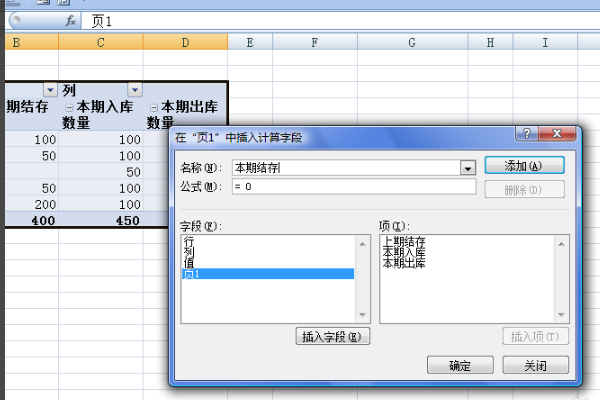Click the 公式 formula input field
The height and width of the screenshot is (400, 600).
pyautogui.click(x=354, y=187)
